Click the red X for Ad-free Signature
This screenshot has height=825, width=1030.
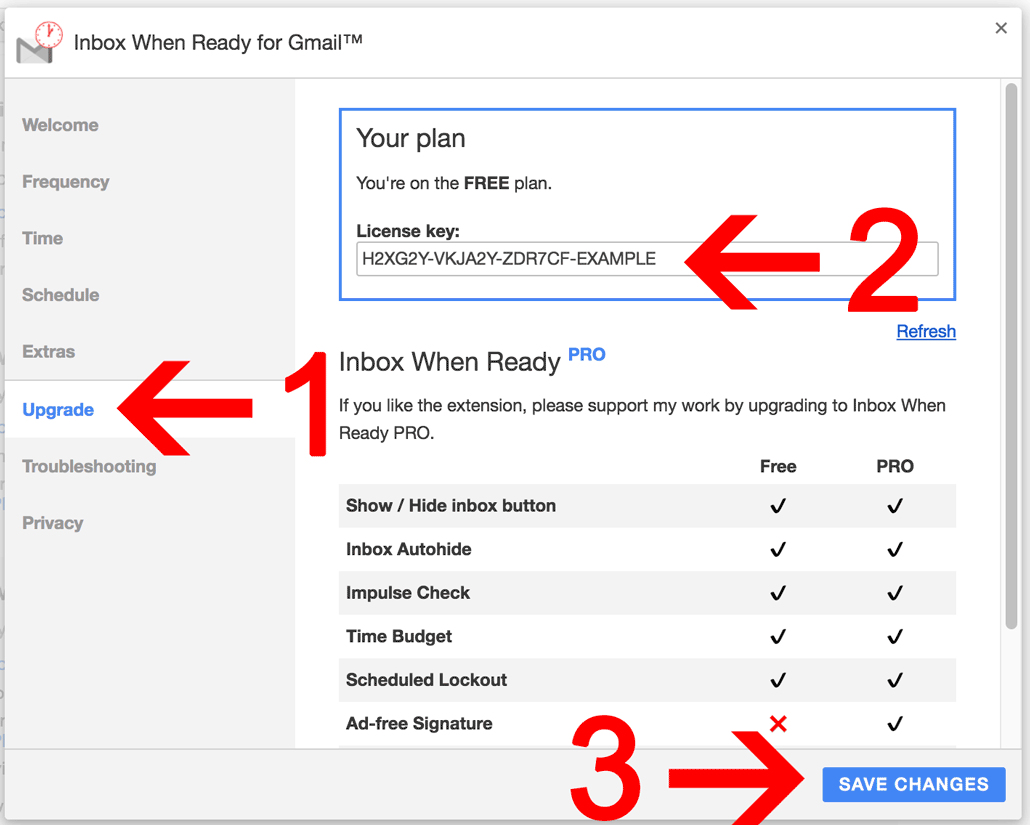click(x=778, y=724)
